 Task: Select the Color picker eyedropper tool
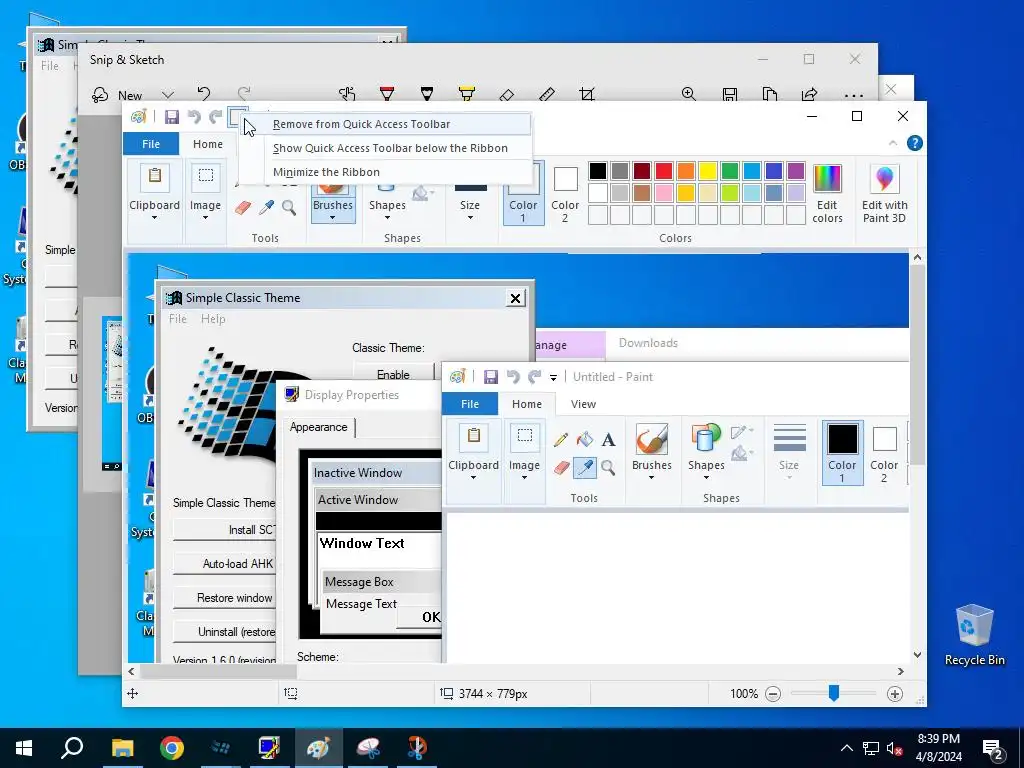click(x=266, y=208)
